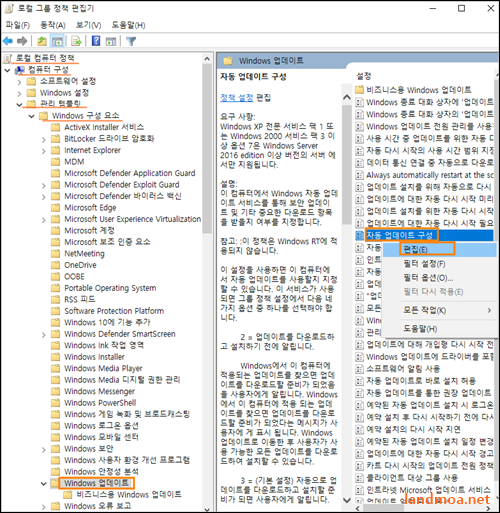Click the folder icon next to Windows PowerShell
Image resolution: width=500 pixels, height=513 pixels.
click(55, 403)
